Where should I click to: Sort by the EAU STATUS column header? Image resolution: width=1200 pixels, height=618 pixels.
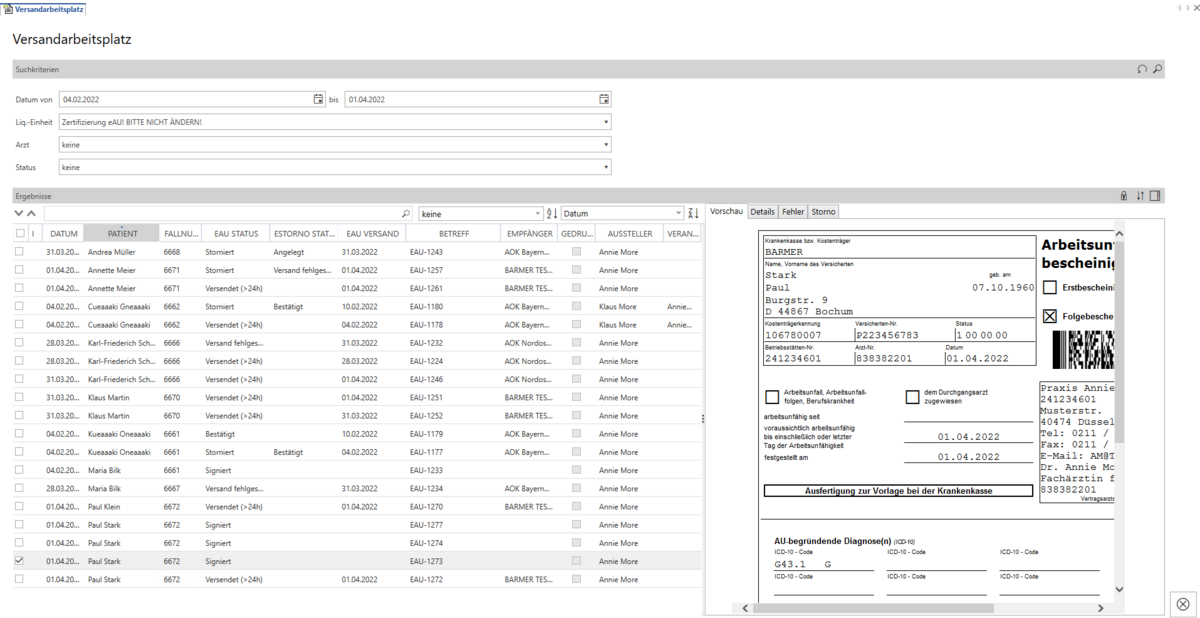coord(236,233)
